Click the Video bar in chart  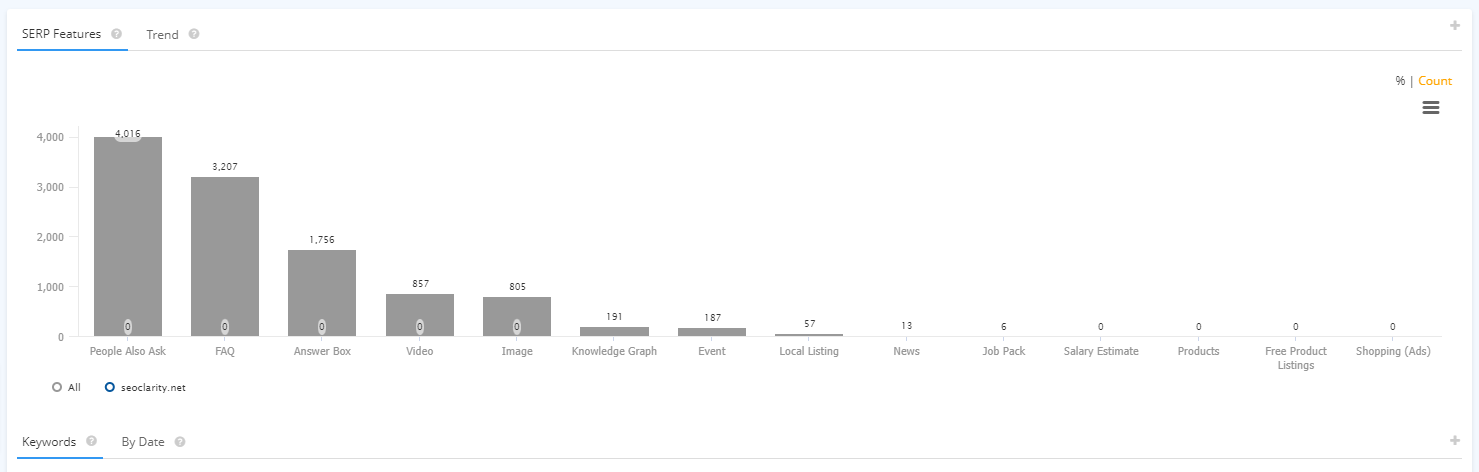(x=420, y=315)
